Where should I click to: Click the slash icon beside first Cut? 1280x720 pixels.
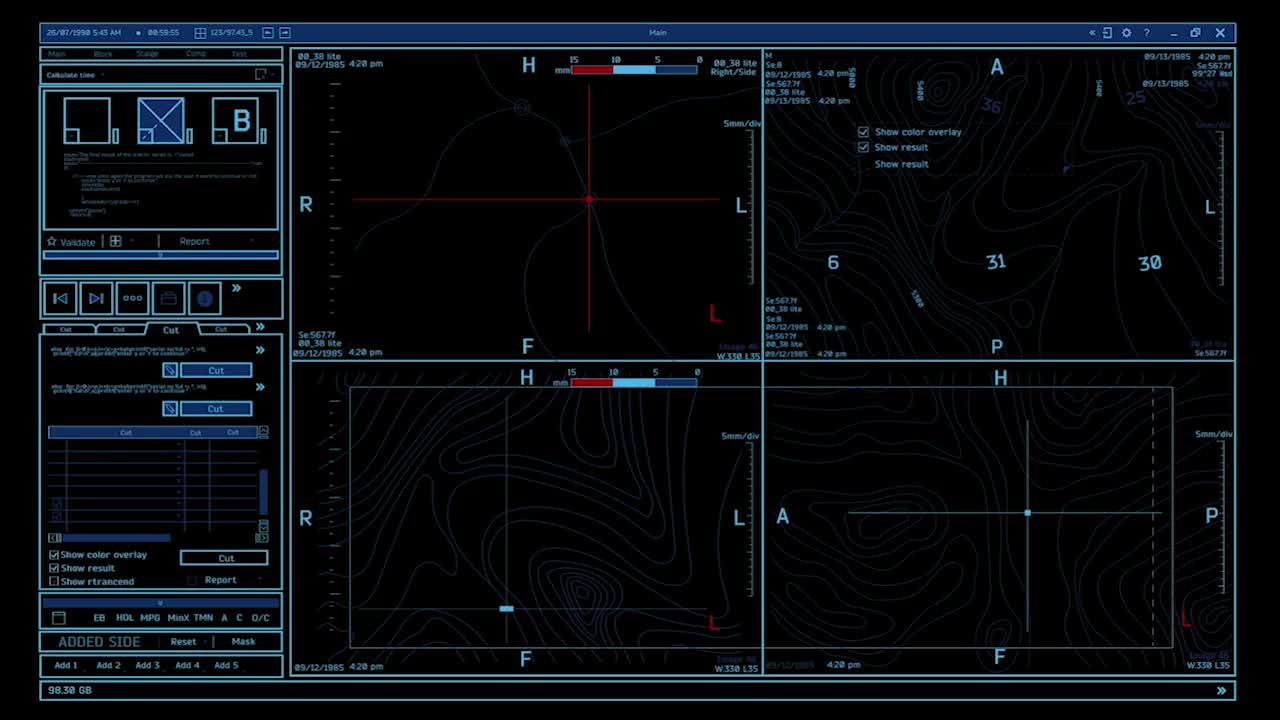[170, 370]
